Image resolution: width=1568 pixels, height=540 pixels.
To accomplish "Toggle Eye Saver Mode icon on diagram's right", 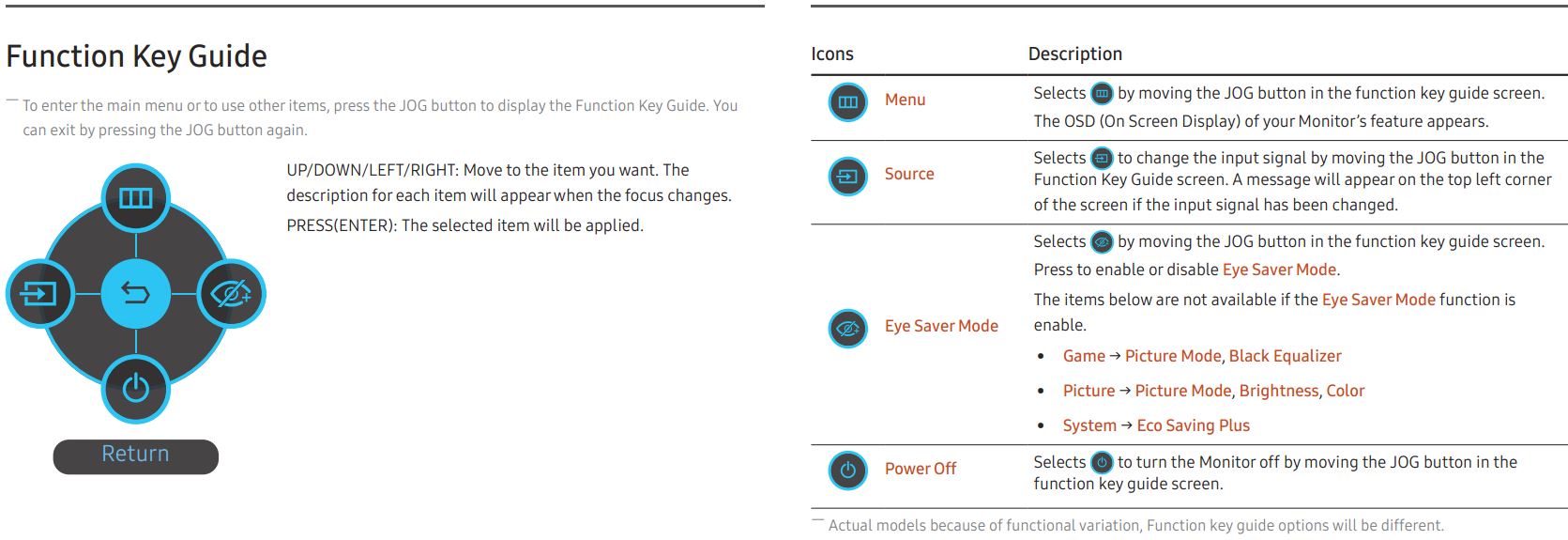I will 232,294.
